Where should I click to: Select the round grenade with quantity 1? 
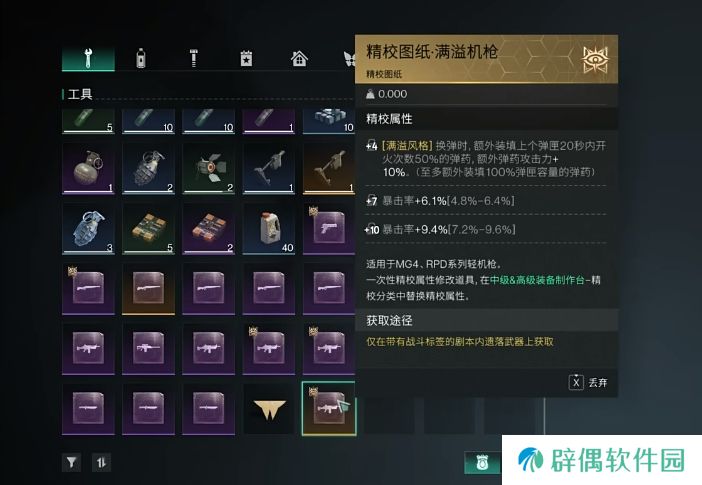tap(88, 168)
